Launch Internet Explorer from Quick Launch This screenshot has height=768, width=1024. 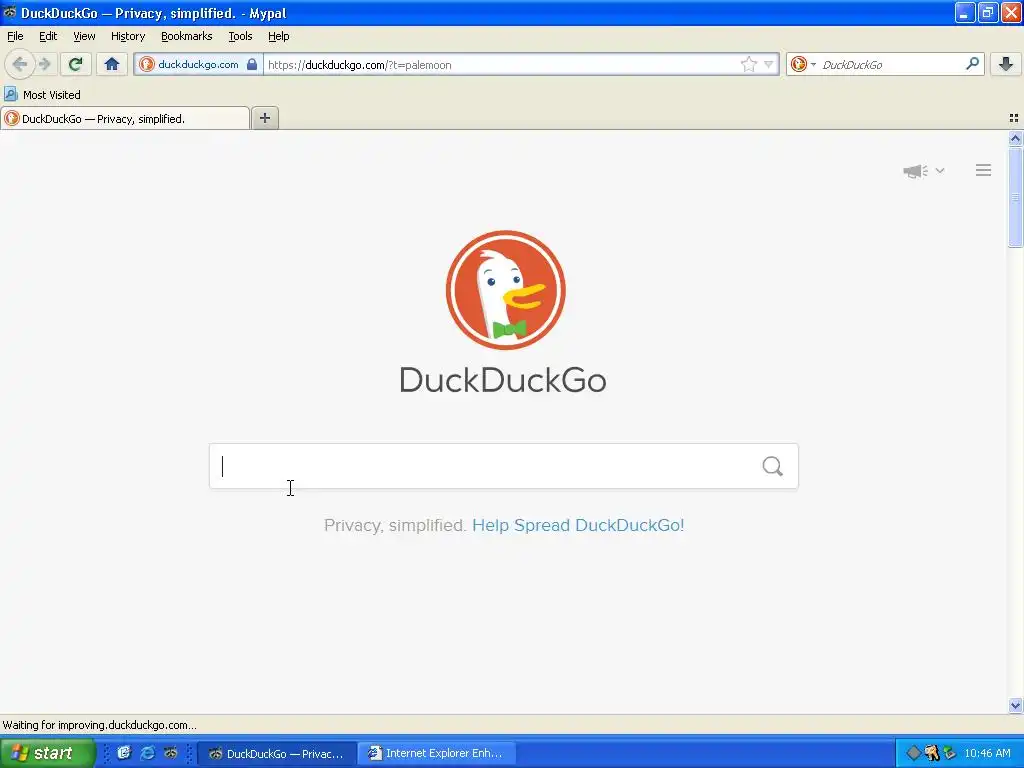pos(148,753)
